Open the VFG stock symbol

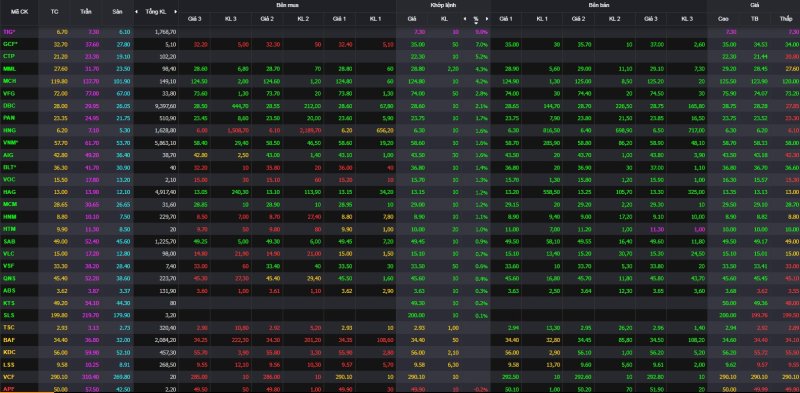(8, 93)
